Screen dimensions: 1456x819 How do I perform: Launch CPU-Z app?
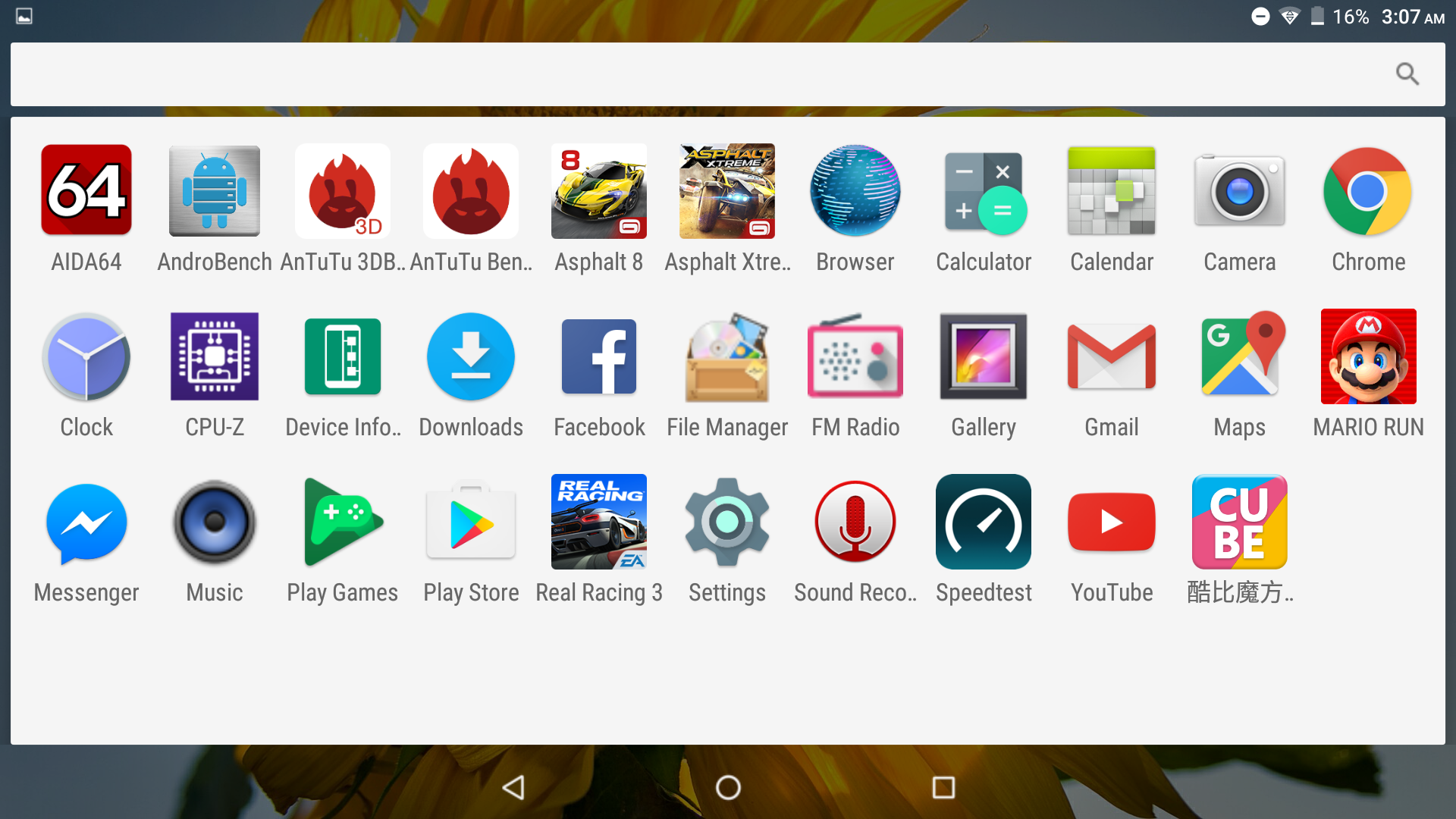coord(215,356)
